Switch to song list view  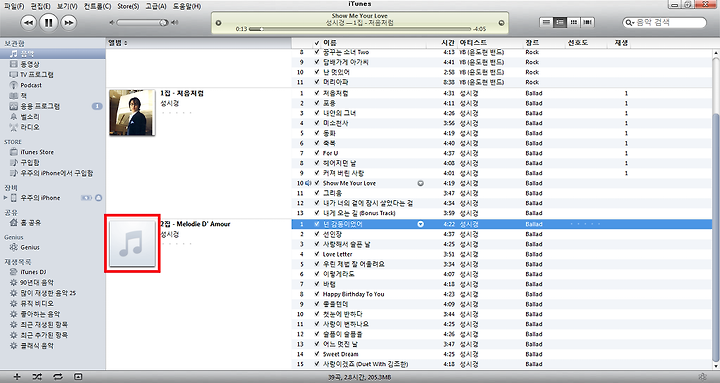tap(546, 22)
